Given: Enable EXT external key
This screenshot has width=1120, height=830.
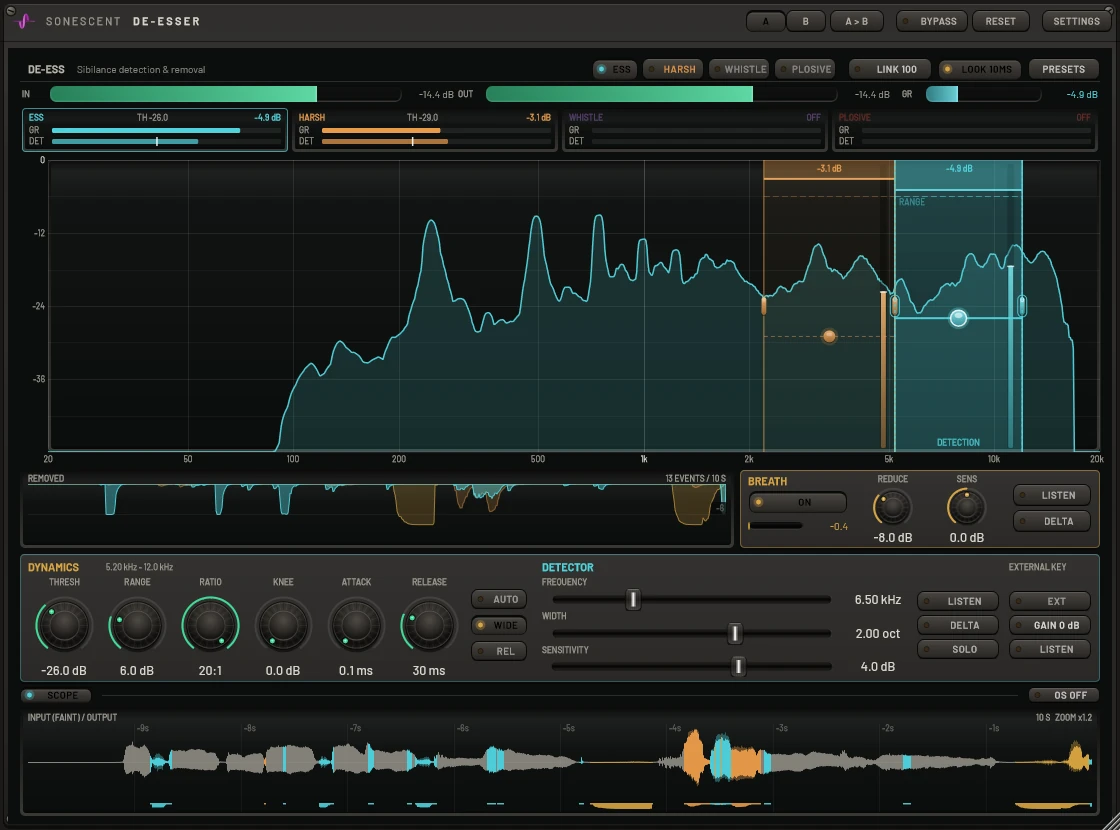Looking at the screenshot, I should pos(1049,601).
